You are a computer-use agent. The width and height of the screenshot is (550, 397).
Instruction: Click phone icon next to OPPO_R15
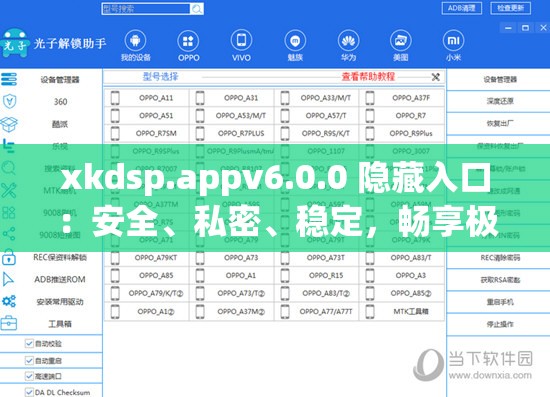[285, 275]
